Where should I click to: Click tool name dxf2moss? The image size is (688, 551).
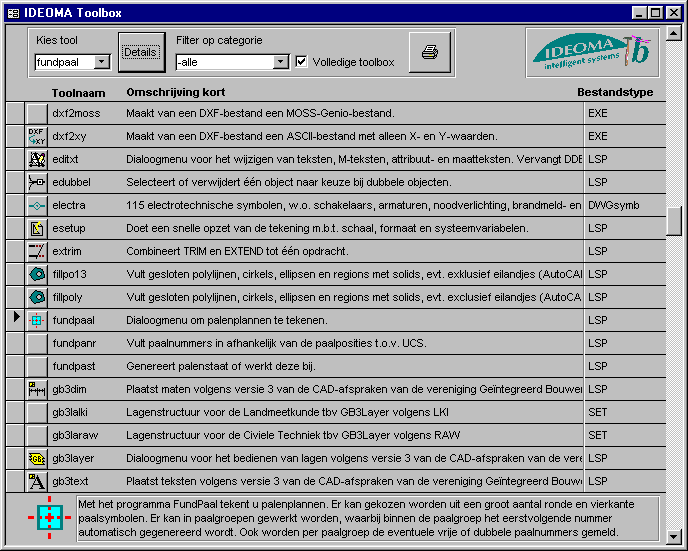(76, 113)
